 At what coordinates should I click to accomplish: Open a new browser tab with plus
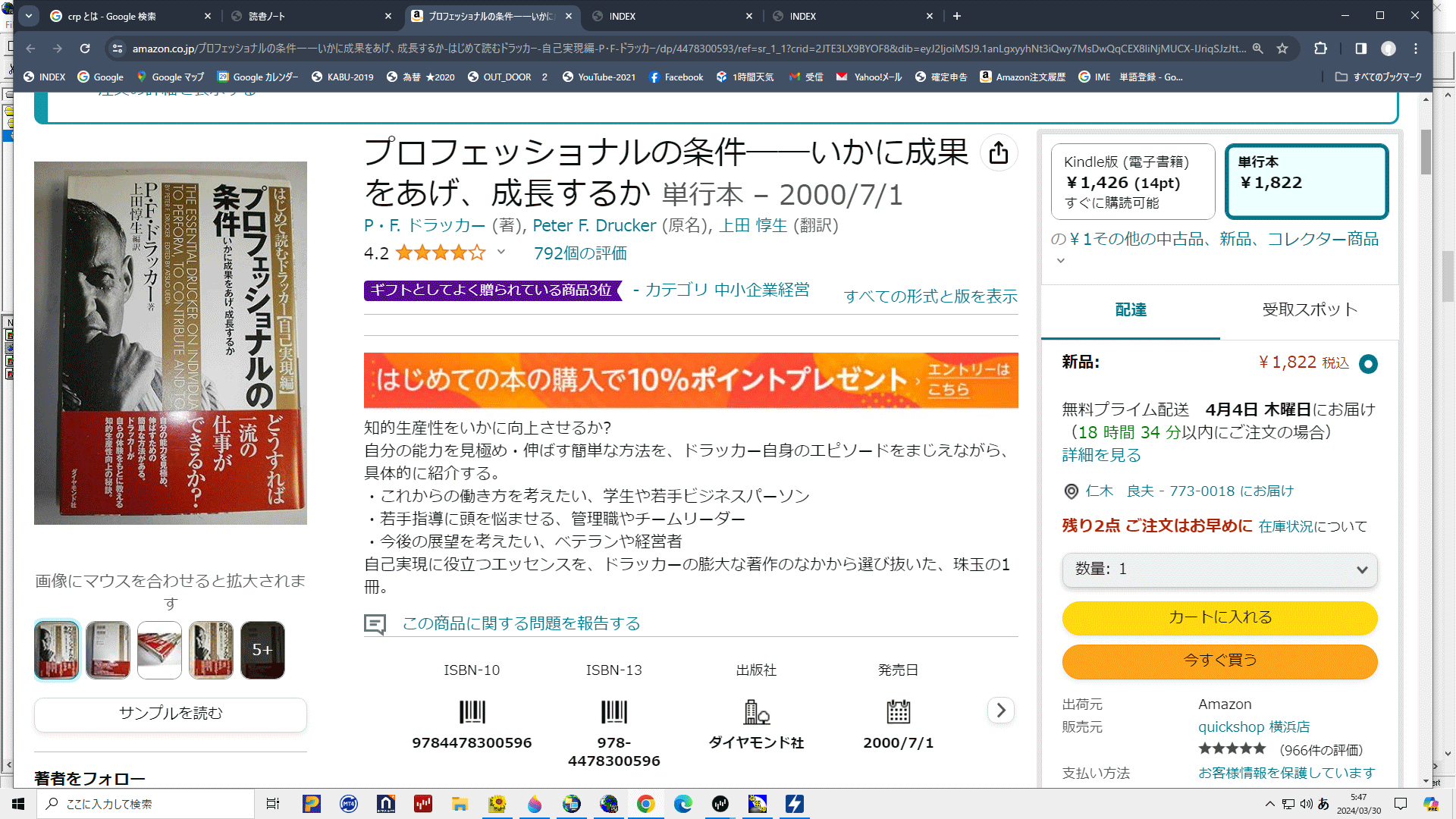point(957,16)
